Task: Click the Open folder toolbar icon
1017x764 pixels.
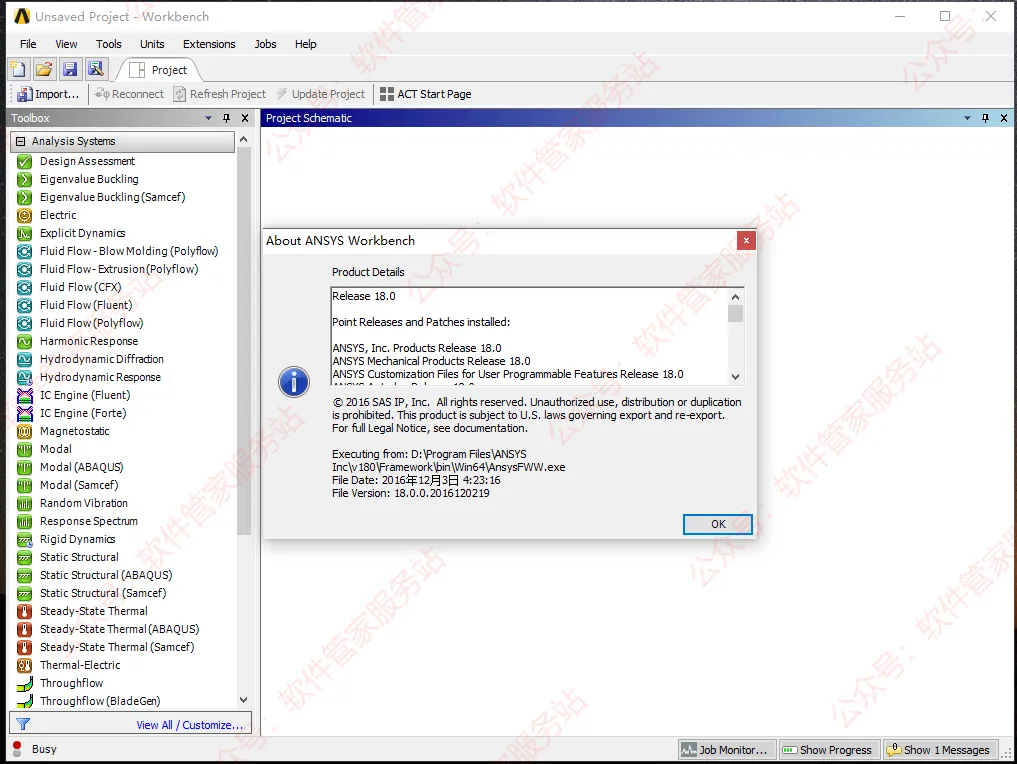Action: pos(44,69)
